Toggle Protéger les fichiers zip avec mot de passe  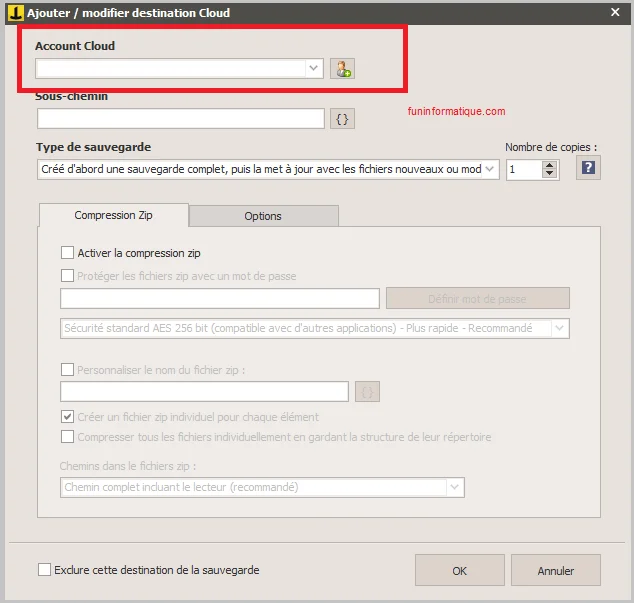tap(68, 276)
